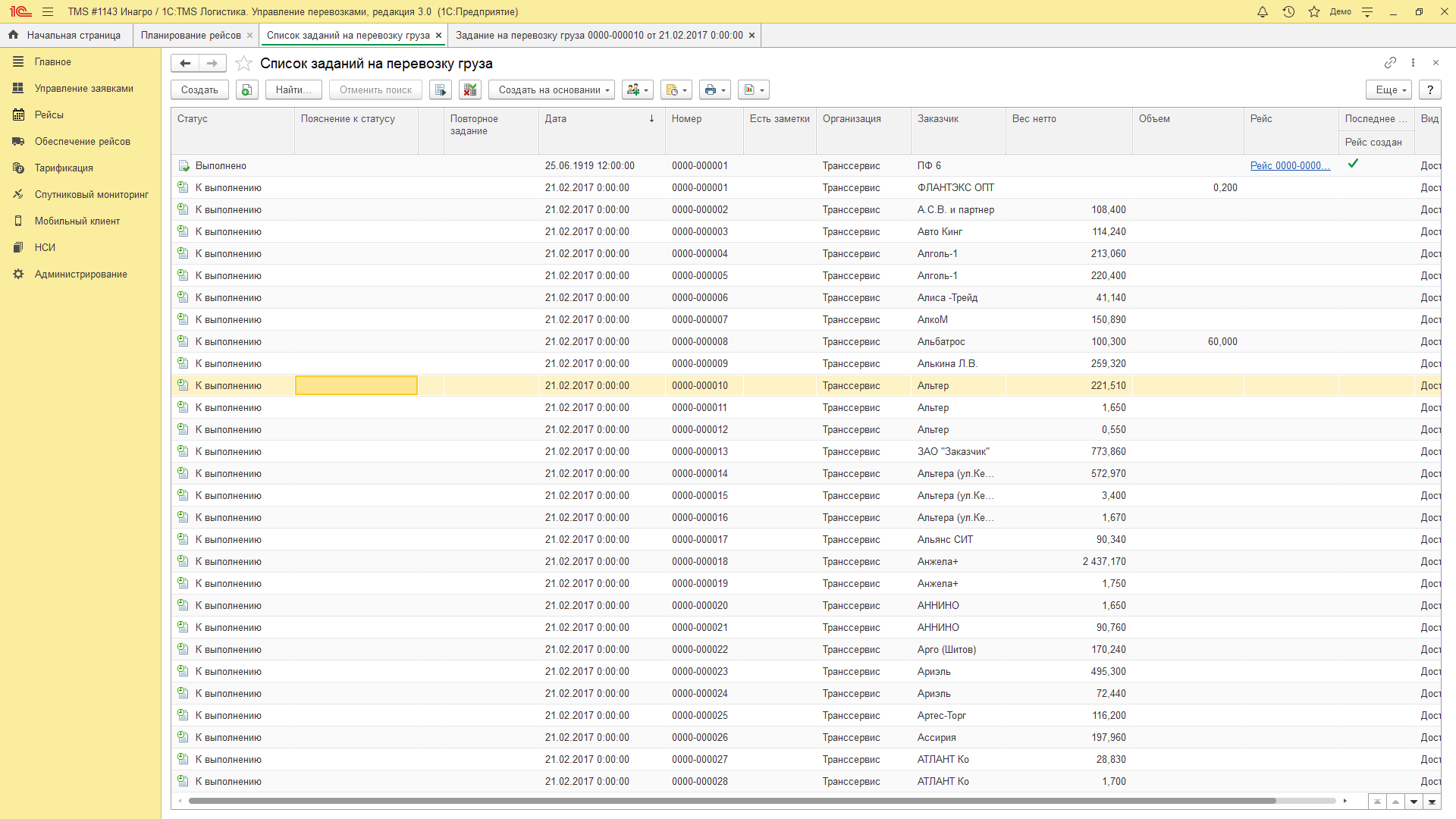Go back with the left arrow button
1456x819 pixels.
pyautogui.click(x=184, y=63)
